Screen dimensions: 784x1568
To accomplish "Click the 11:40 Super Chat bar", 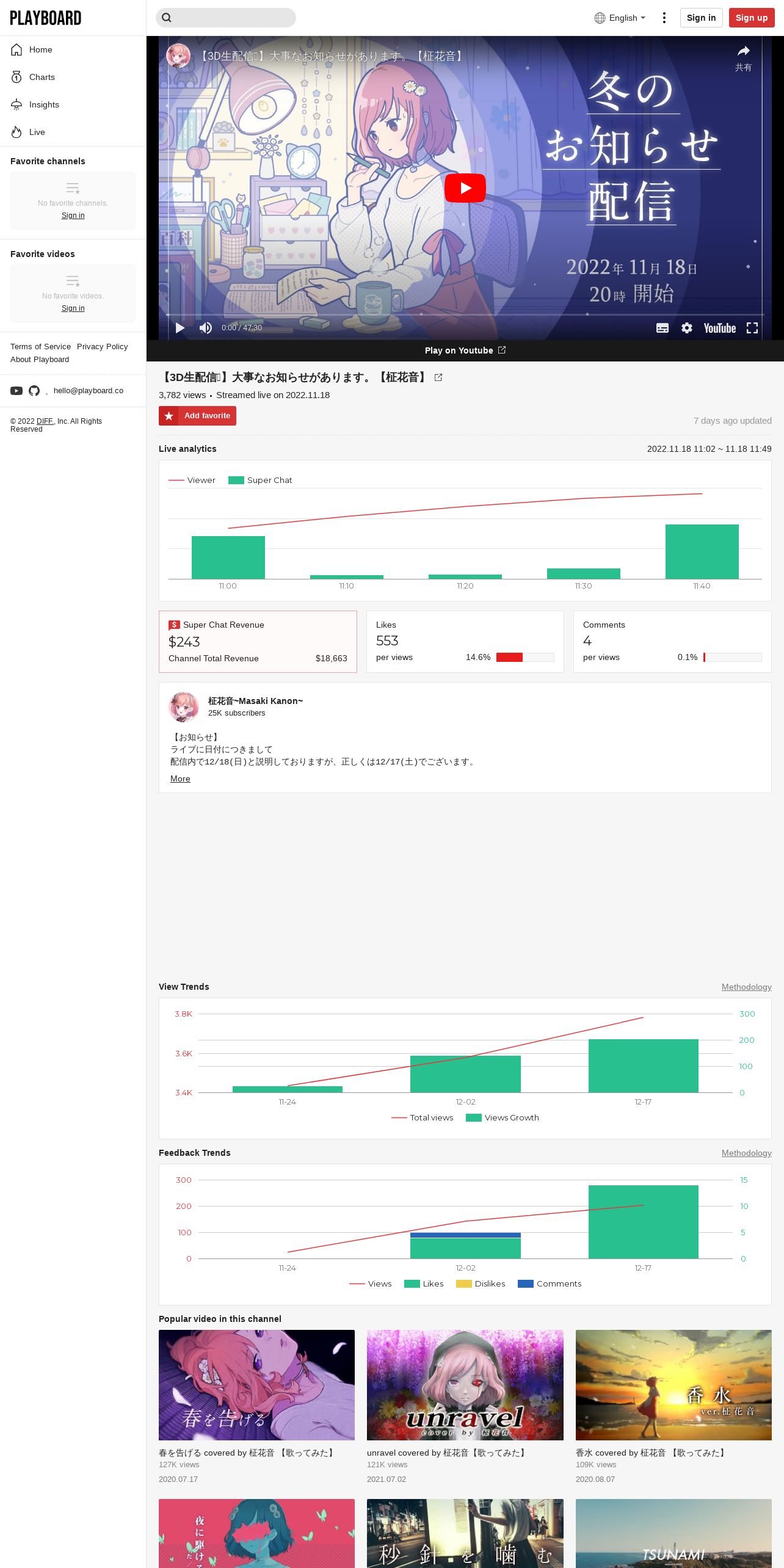I will click(702, 551).
